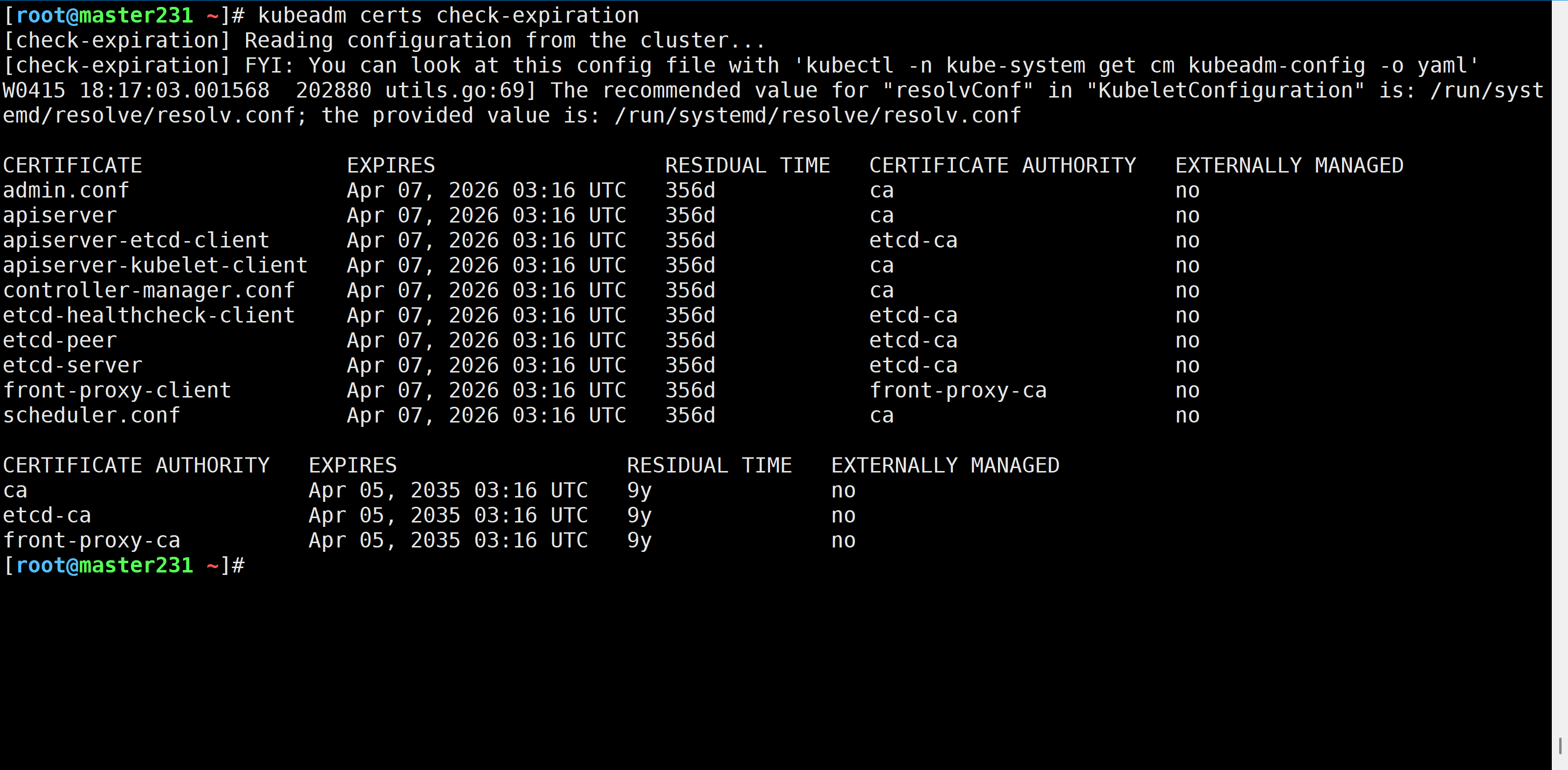The height and width of the screenshot is (770, 1568).
Task: Click the terminal scrollbar thumb
Action: coord(1560,745)
